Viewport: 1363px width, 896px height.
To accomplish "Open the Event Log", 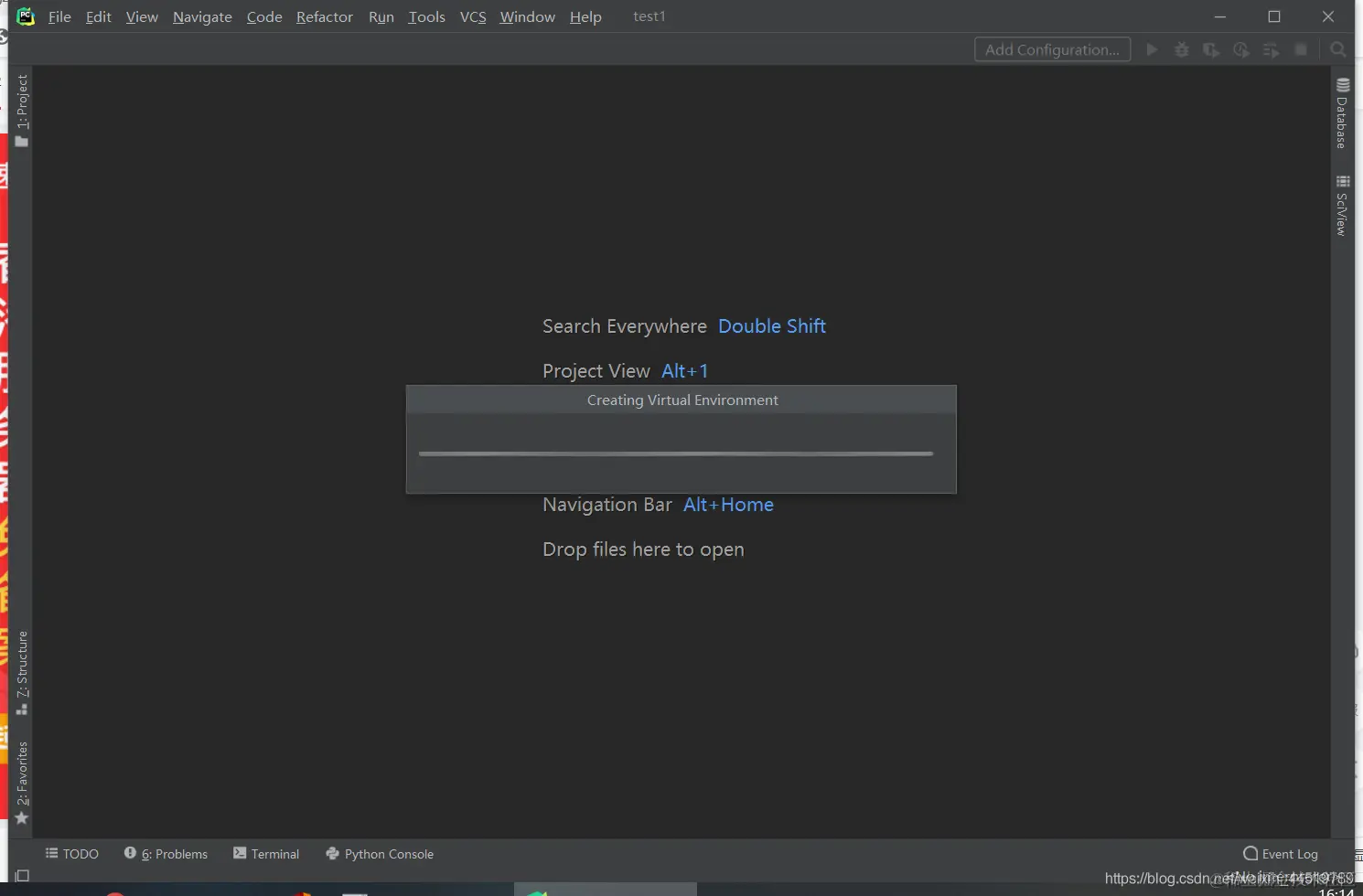I will (1281, 854).
